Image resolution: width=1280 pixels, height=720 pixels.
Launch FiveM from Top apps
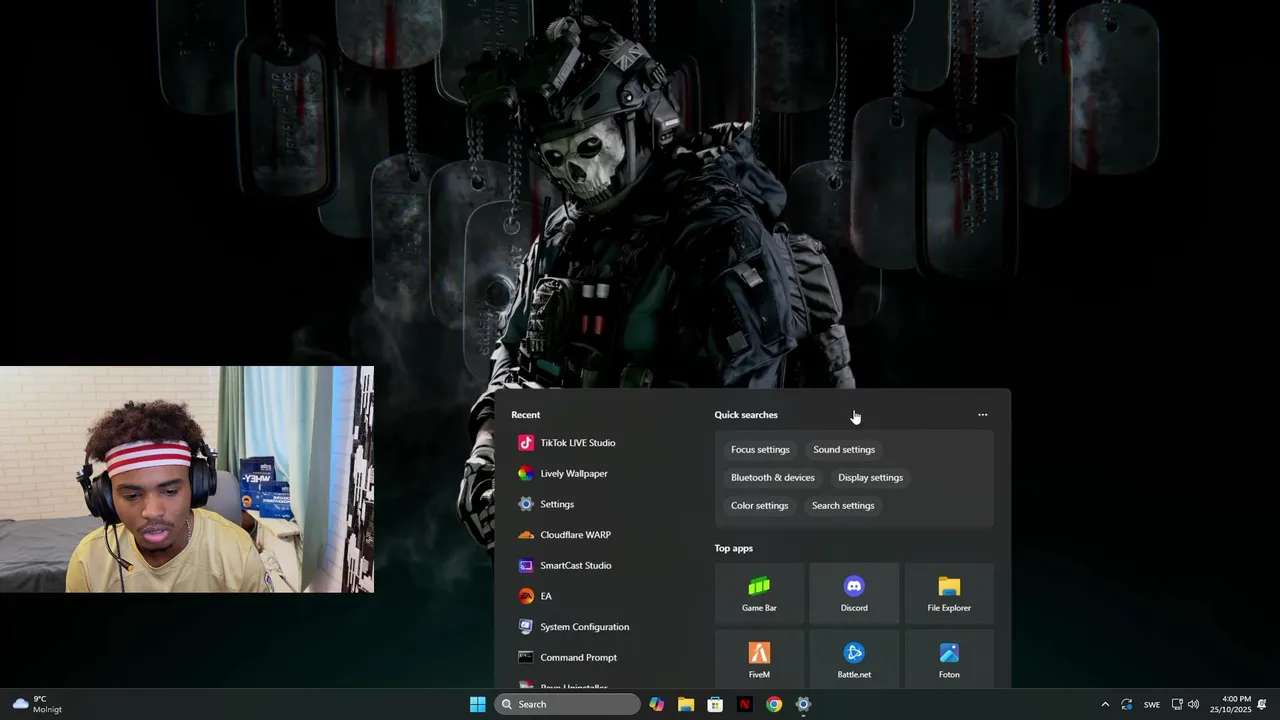point(759,660)
